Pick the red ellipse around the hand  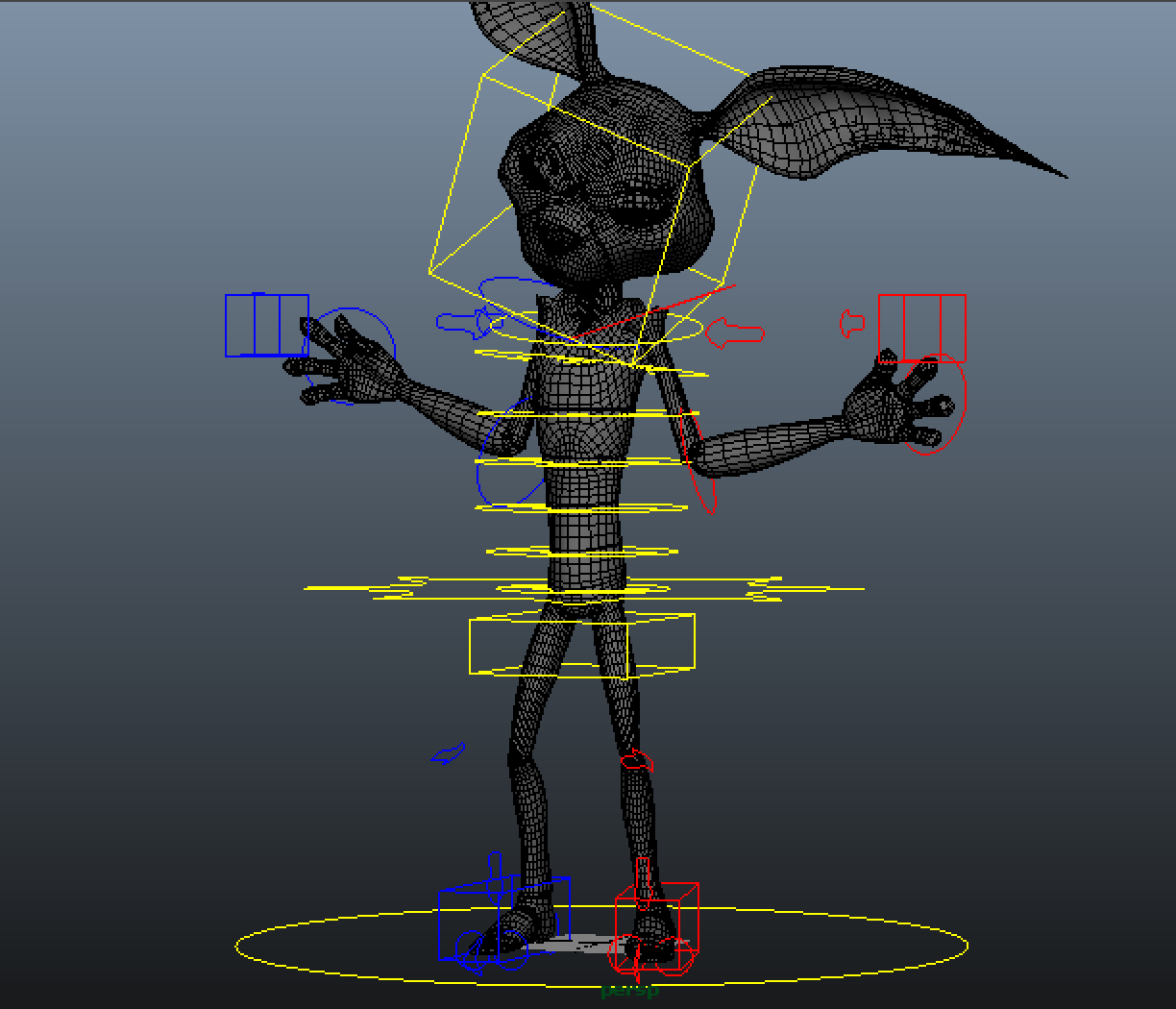click(933, 404)
